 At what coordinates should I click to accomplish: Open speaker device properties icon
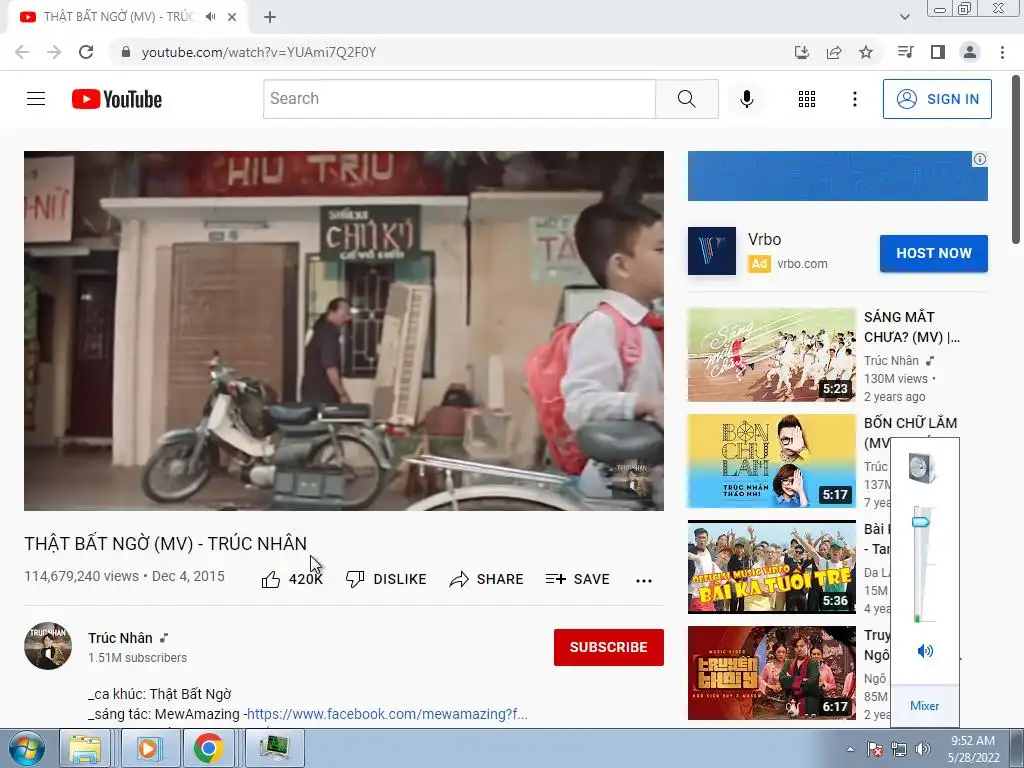[923, 467]
